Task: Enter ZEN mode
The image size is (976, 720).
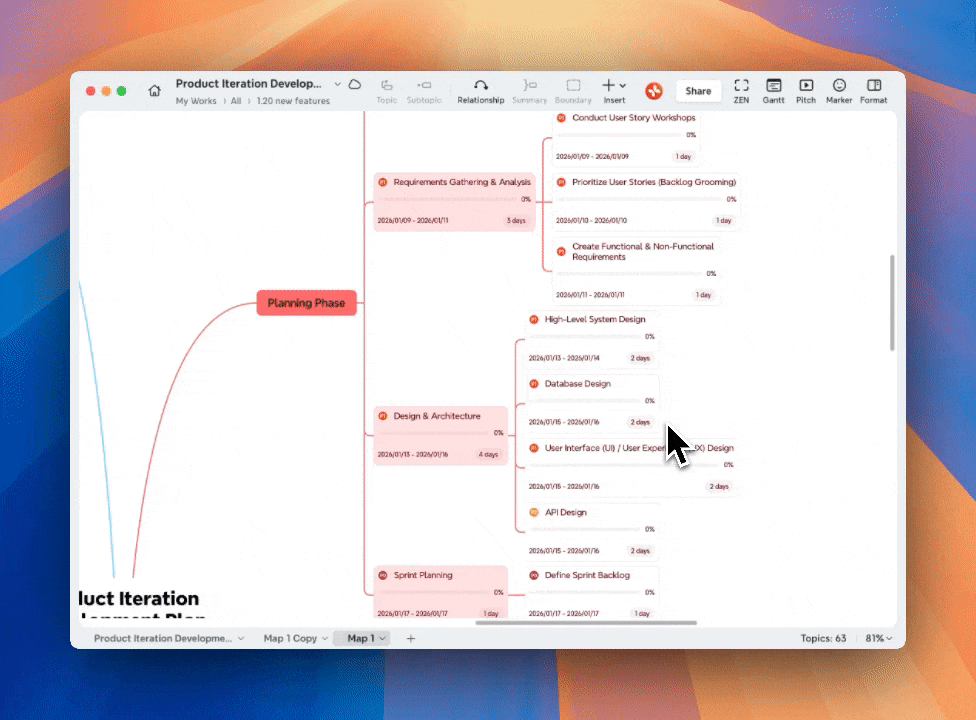Action: pos(741,91)
